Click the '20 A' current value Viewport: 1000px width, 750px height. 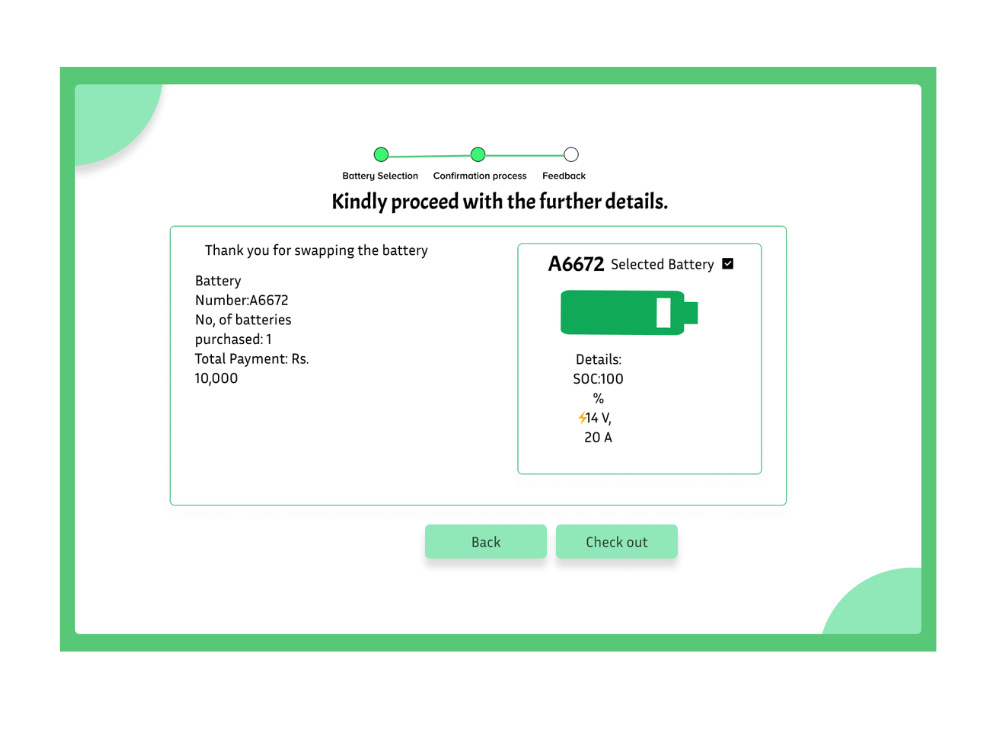point(598,438)
